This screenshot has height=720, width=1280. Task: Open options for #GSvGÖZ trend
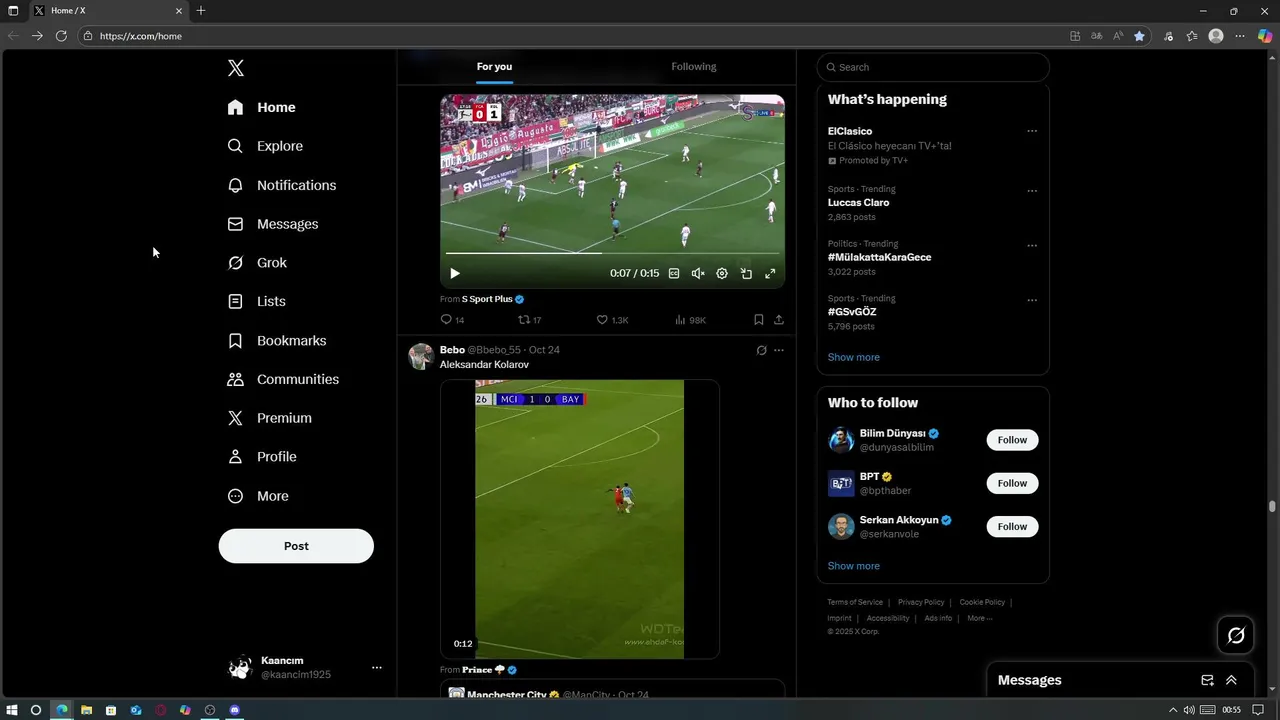[x=1032, y=300]
